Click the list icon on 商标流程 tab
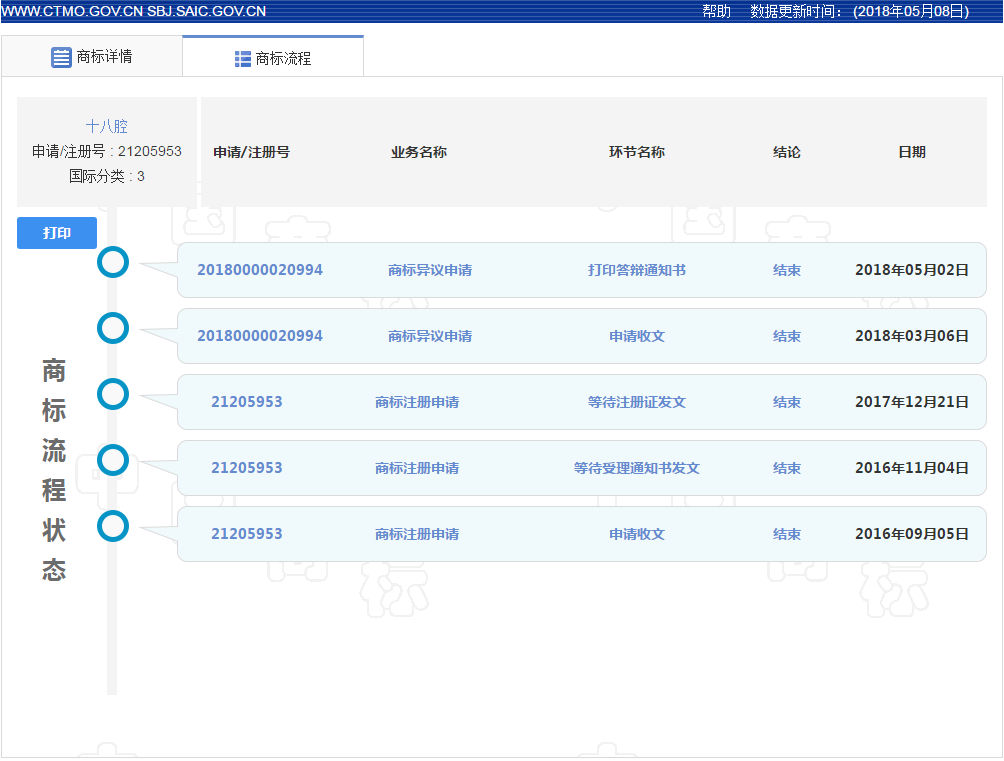 (x=241, y=59)
